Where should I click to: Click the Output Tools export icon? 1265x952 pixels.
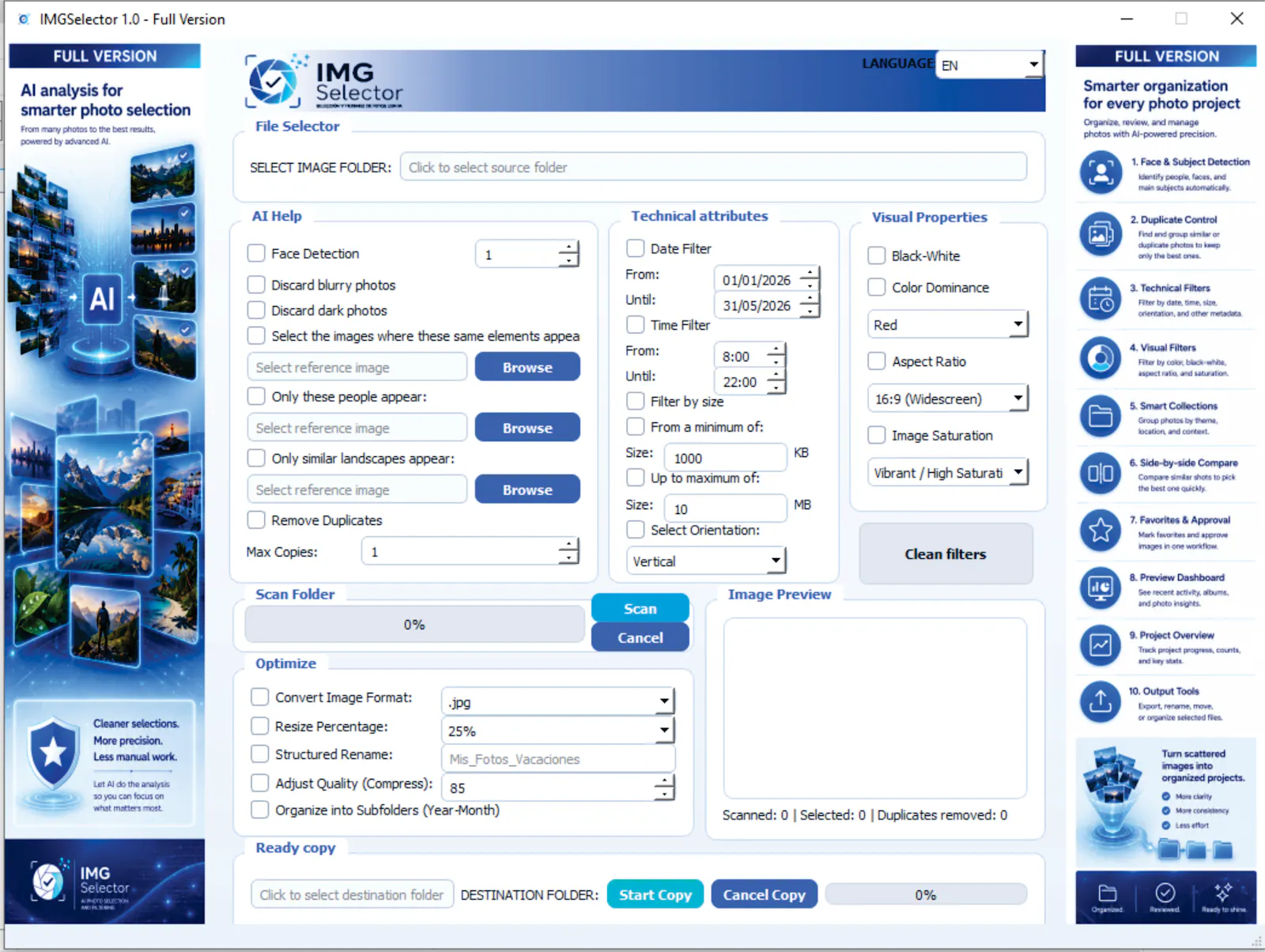(x=1101, y=701)
